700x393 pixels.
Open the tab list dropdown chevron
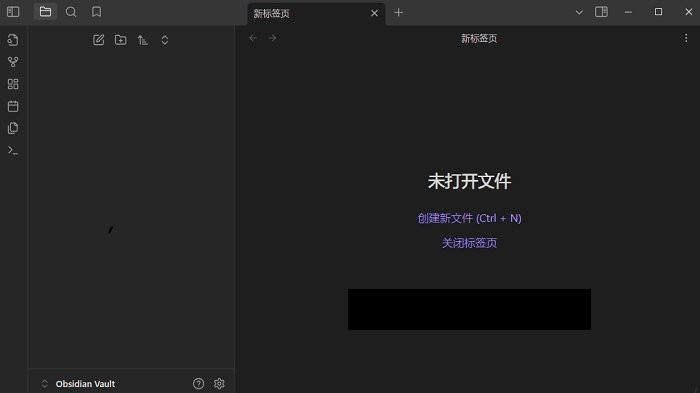[x=579, y=13]
